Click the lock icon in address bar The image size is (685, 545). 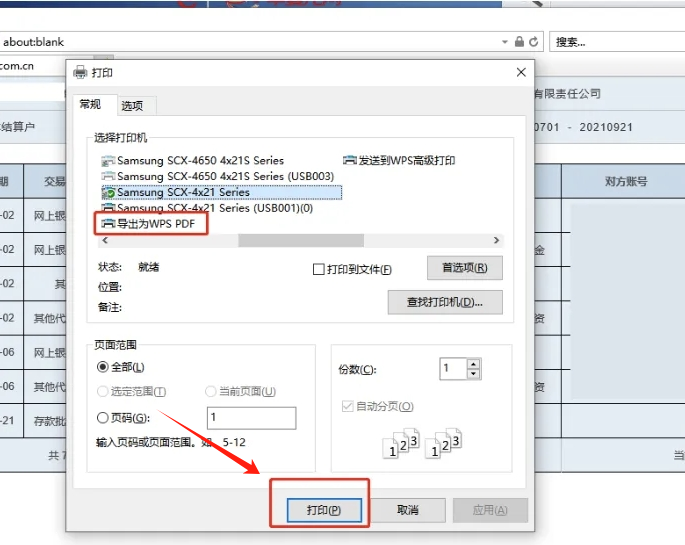pos(519,42)
